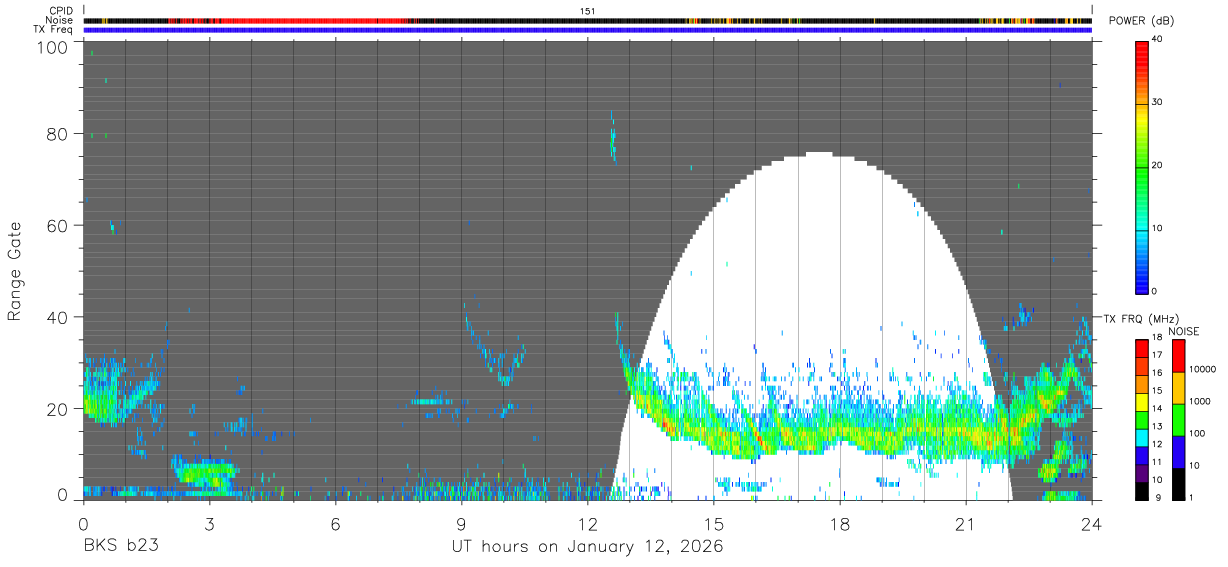Click POWER colorbar label '40'
Image resolution: width=1228 pixels, height=567 pixels.
tap(1158, 41)
